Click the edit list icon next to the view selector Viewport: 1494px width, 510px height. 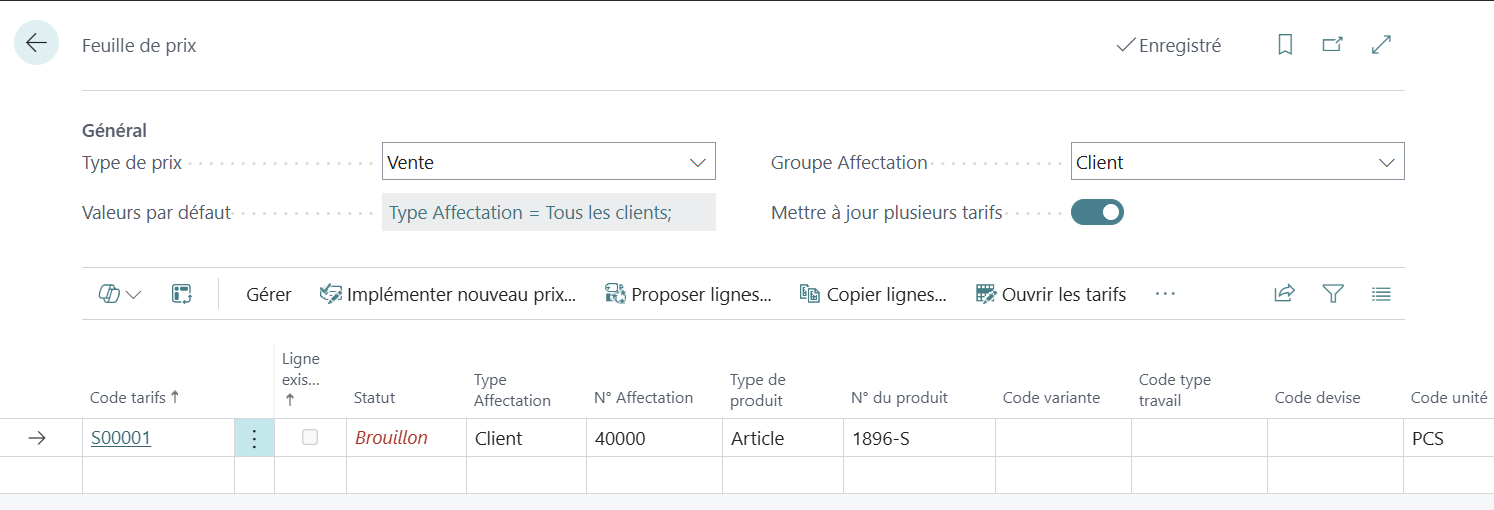click(x=181, y=294)
